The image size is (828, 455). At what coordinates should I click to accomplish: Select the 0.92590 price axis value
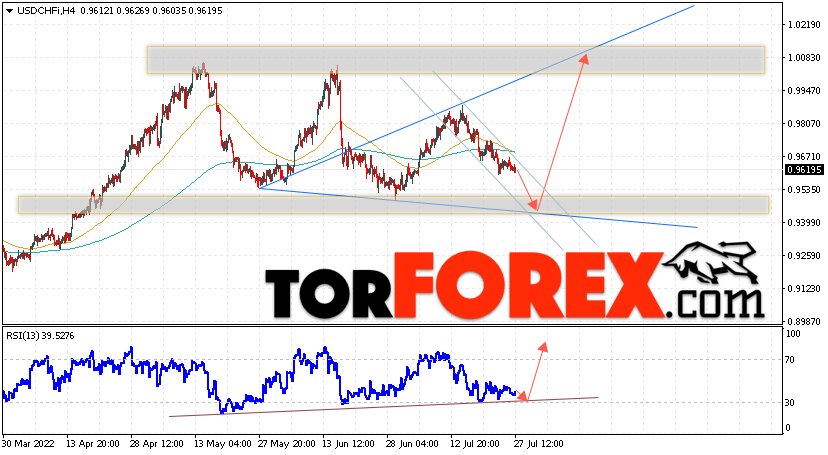point(804,255)
